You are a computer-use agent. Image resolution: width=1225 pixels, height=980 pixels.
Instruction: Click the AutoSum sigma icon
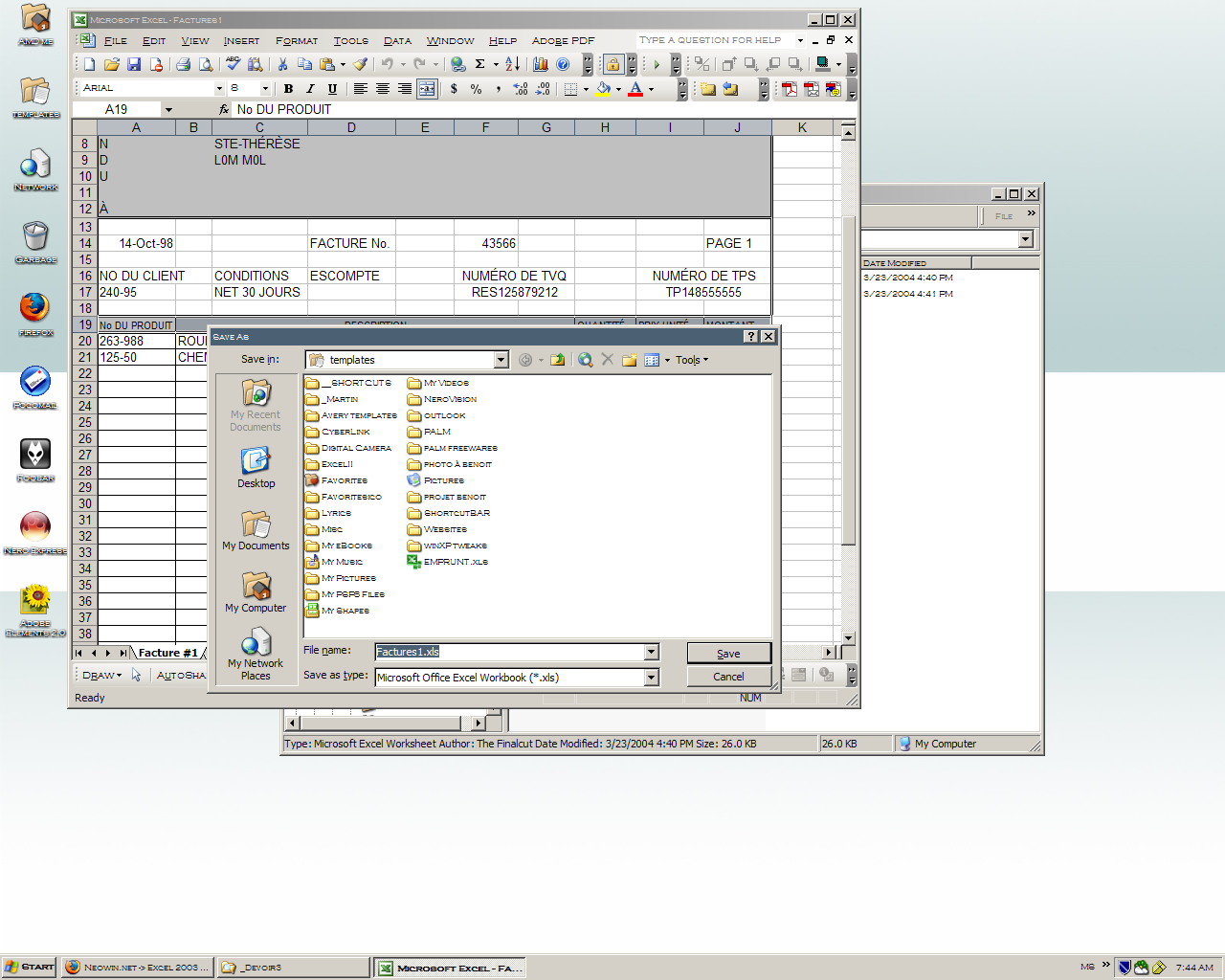pyautogui.click(x=480, y=64)
